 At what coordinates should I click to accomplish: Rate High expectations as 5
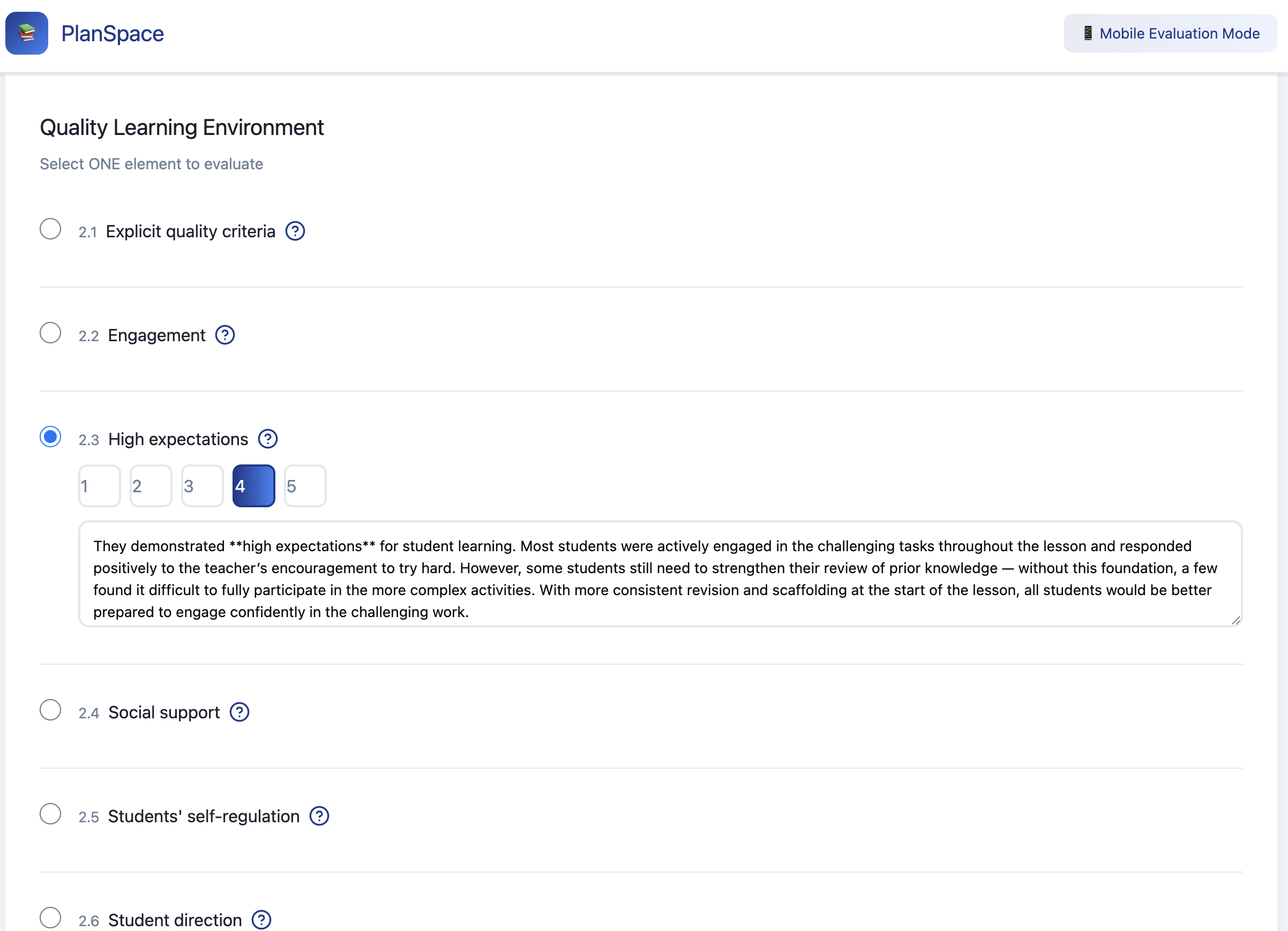click(x=305, y=486)
